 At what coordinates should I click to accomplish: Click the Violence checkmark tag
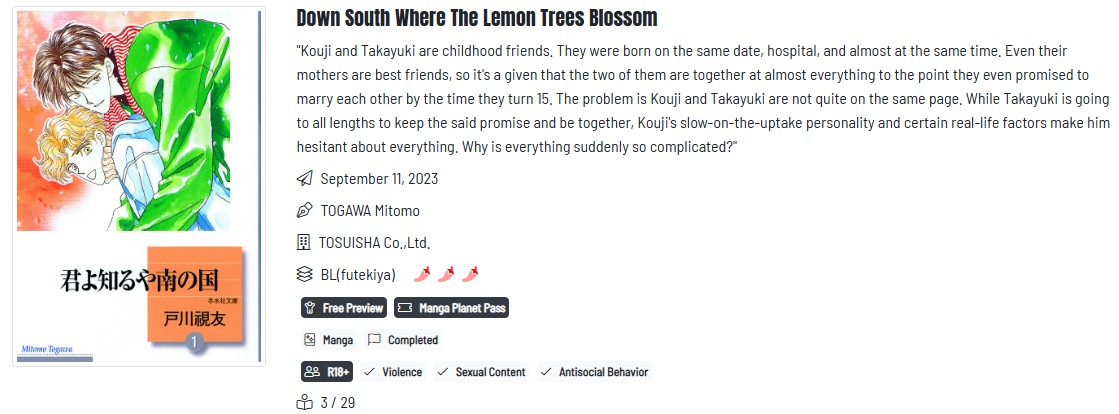point(392,372)
